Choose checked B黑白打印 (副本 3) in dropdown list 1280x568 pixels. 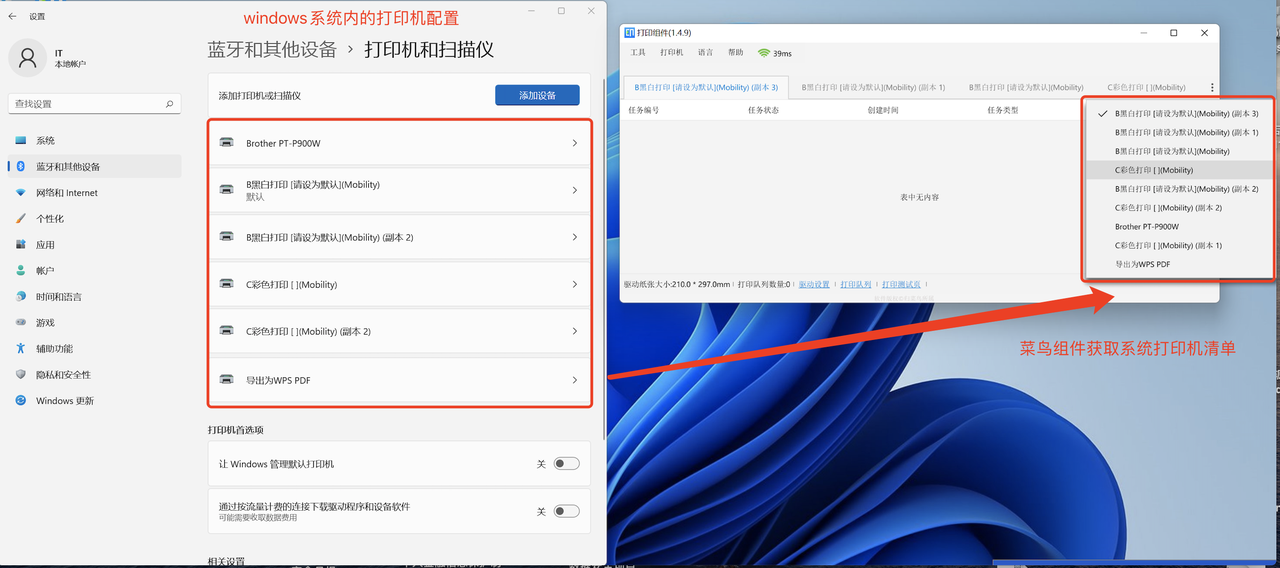[x=1180, y=114]
